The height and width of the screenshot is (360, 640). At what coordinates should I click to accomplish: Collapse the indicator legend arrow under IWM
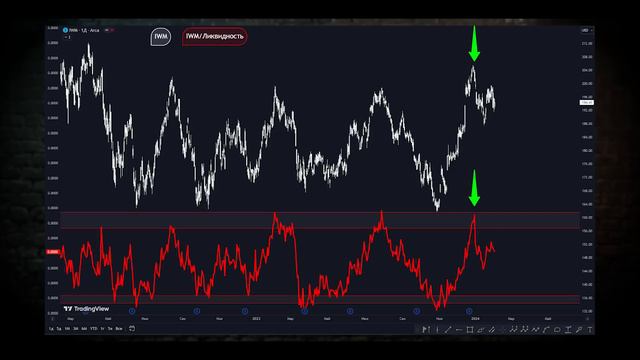pos(67,37)
